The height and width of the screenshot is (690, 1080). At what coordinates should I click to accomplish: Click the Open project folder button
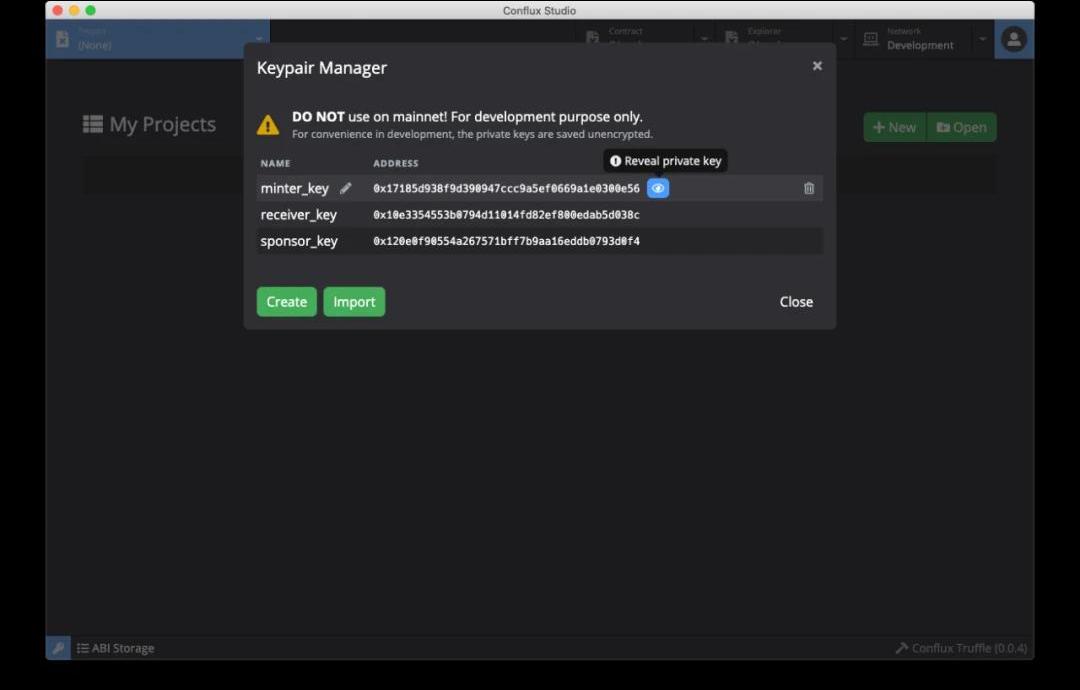(x=962, y=127)
